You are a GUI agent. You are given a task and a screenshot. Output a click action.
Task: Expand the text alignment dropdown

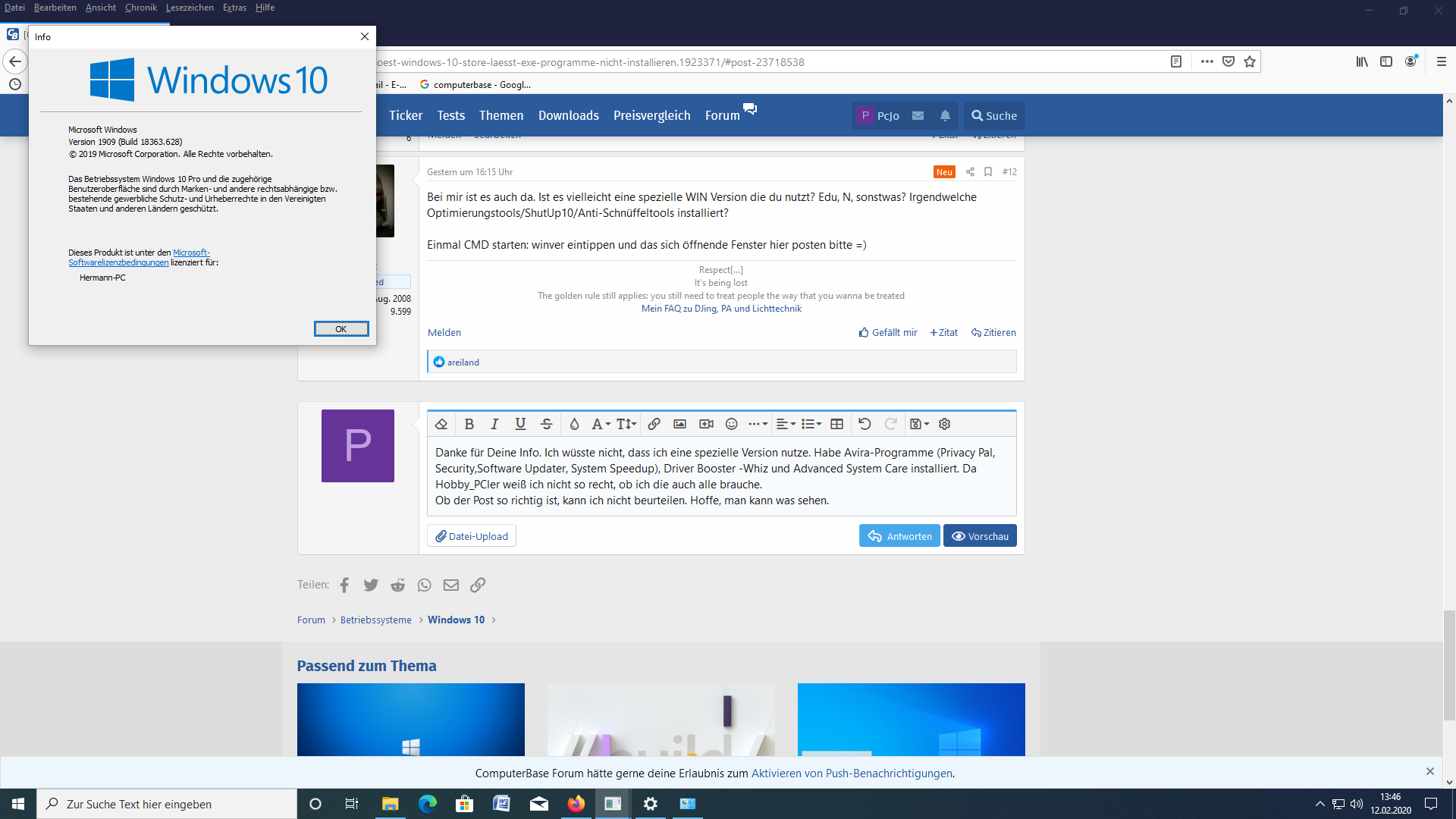786,424
